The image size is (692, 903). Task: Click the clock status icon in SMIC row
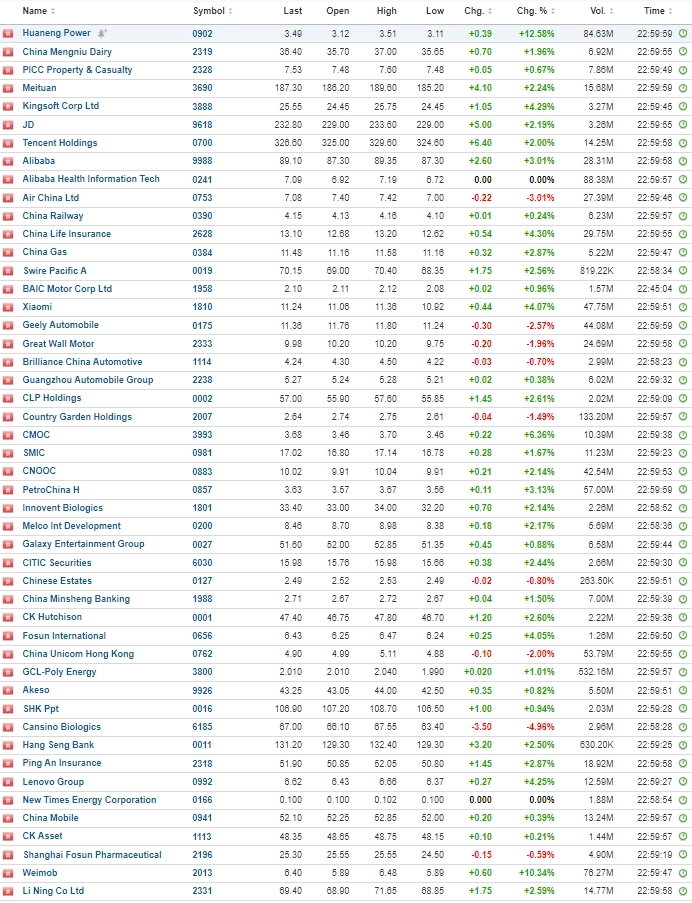pyautogui.click(x=683, y=453)
